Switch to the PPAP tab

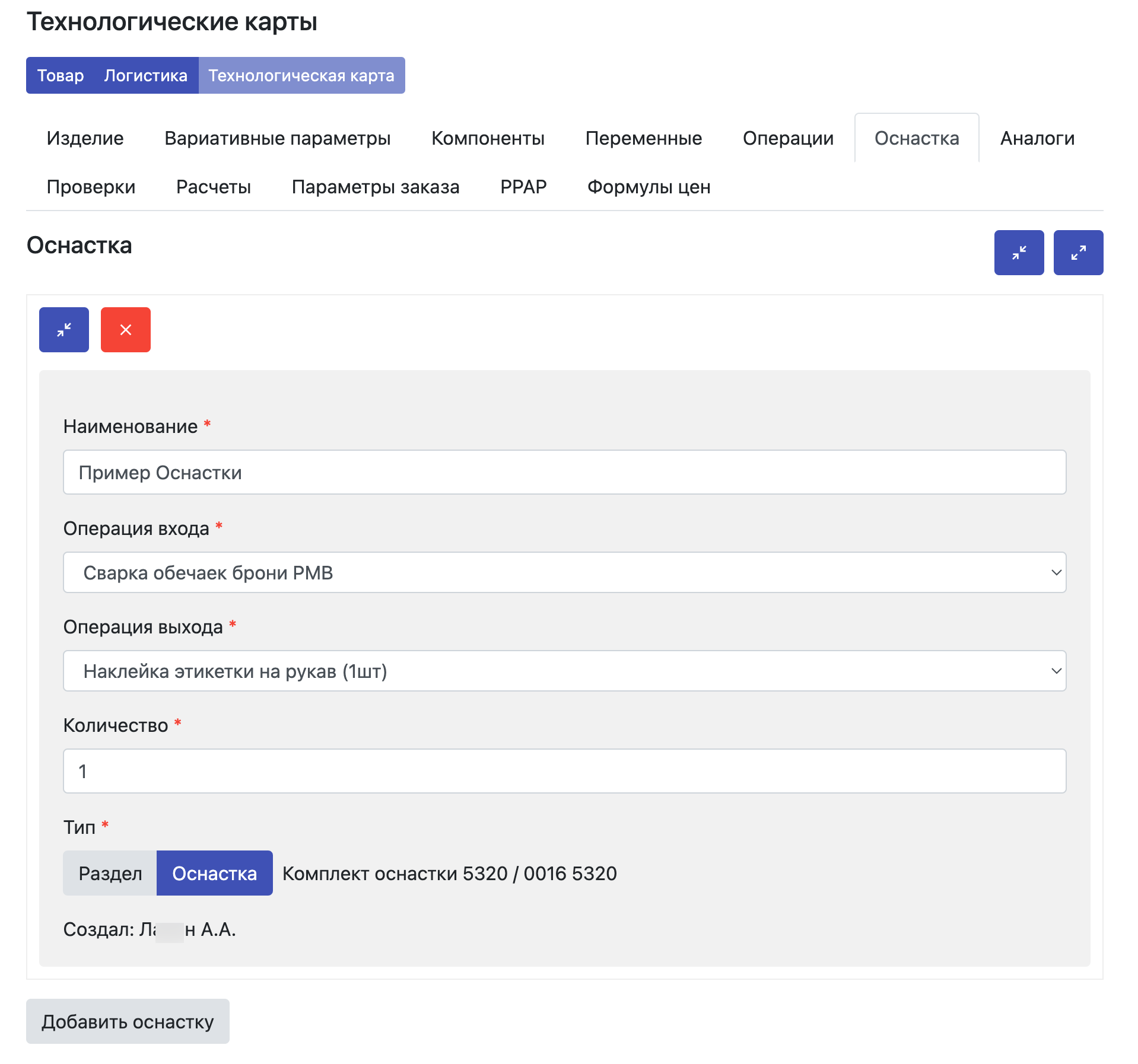523,187
